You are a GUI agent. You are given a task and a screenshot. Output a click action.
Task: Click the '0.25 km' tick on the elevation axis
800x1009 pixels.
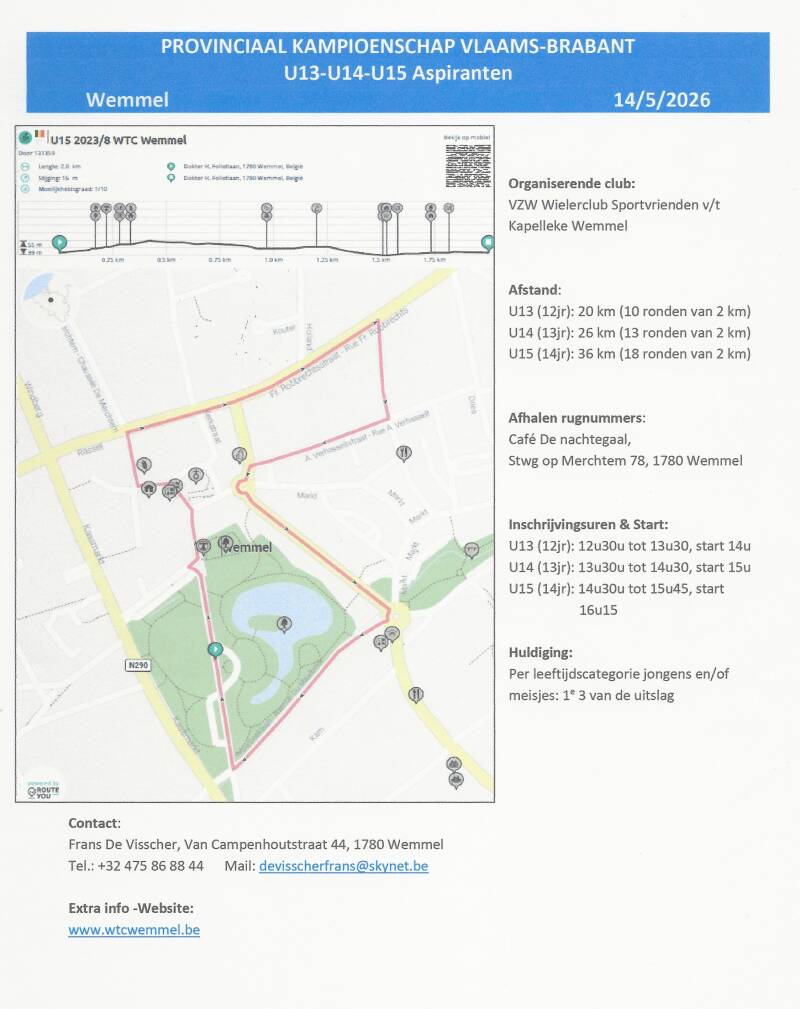[113, 259]
